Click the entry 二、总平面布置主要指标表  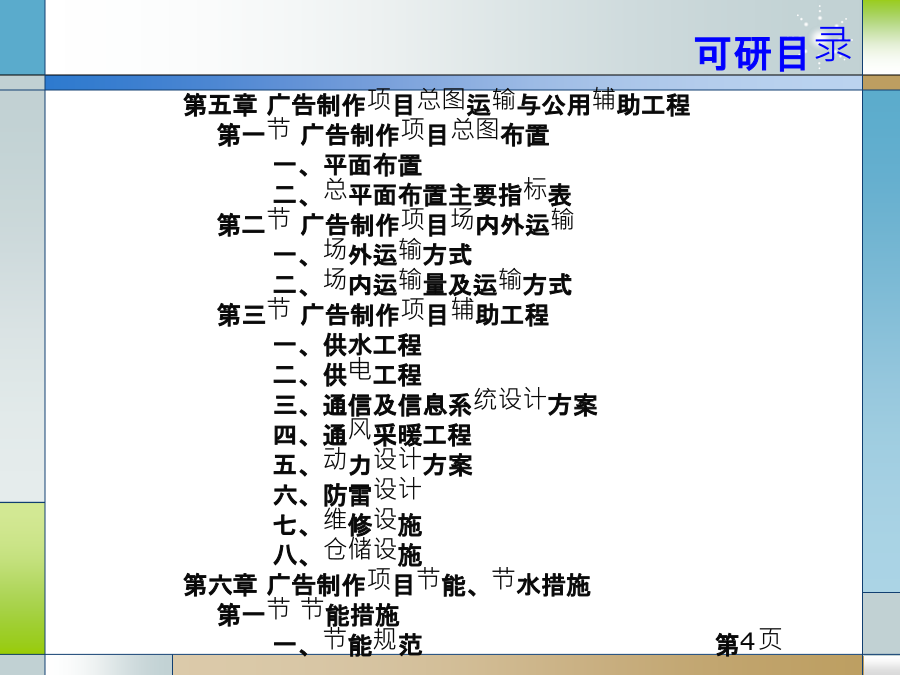(x=422, y=192)
